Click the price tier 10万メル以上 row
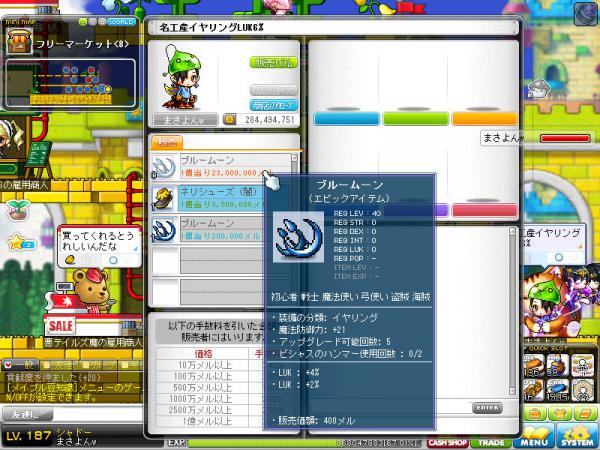The image size is (600, 450). tap(204, 365)
